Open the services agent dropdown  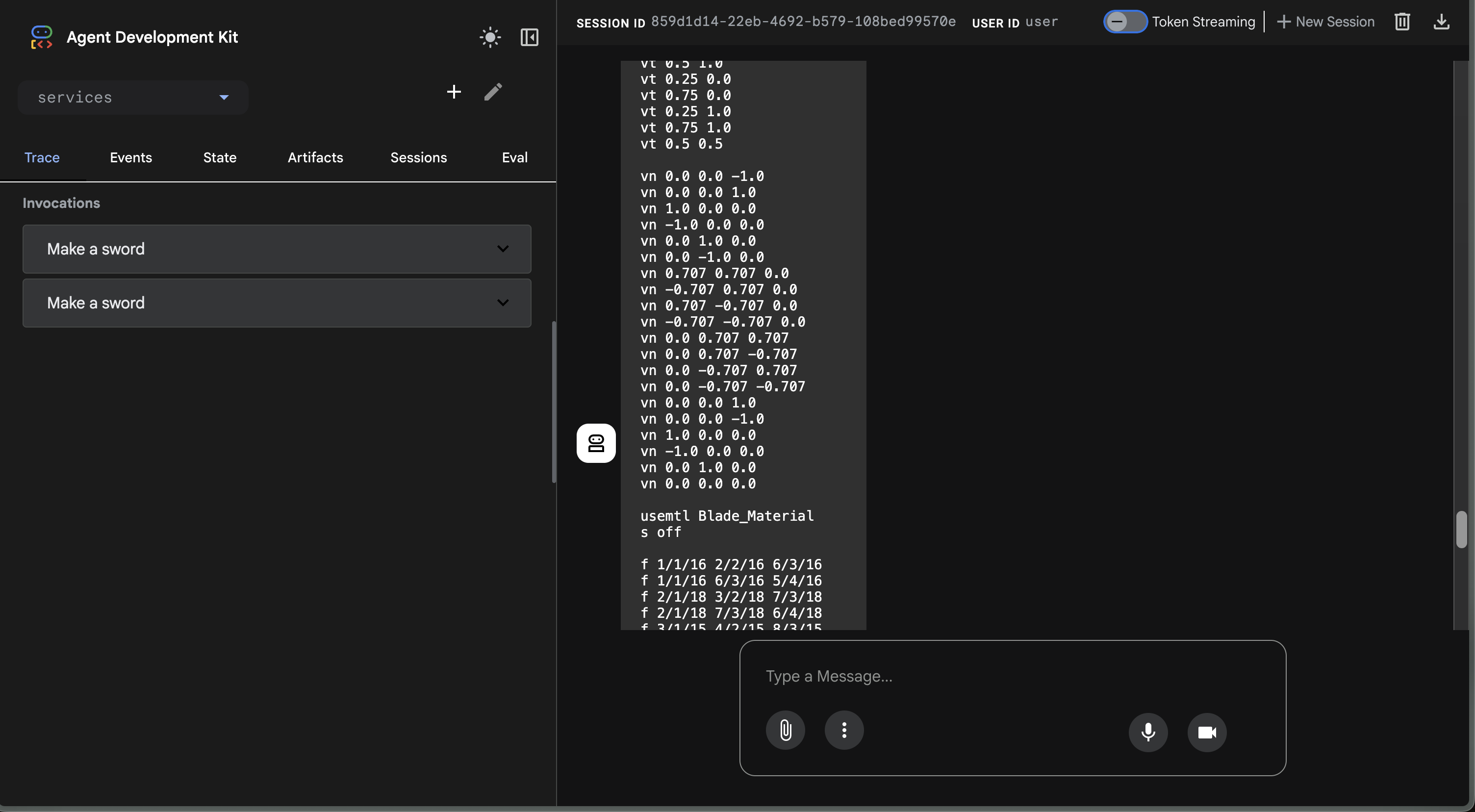pyautogui.click(x=133, y=98)
